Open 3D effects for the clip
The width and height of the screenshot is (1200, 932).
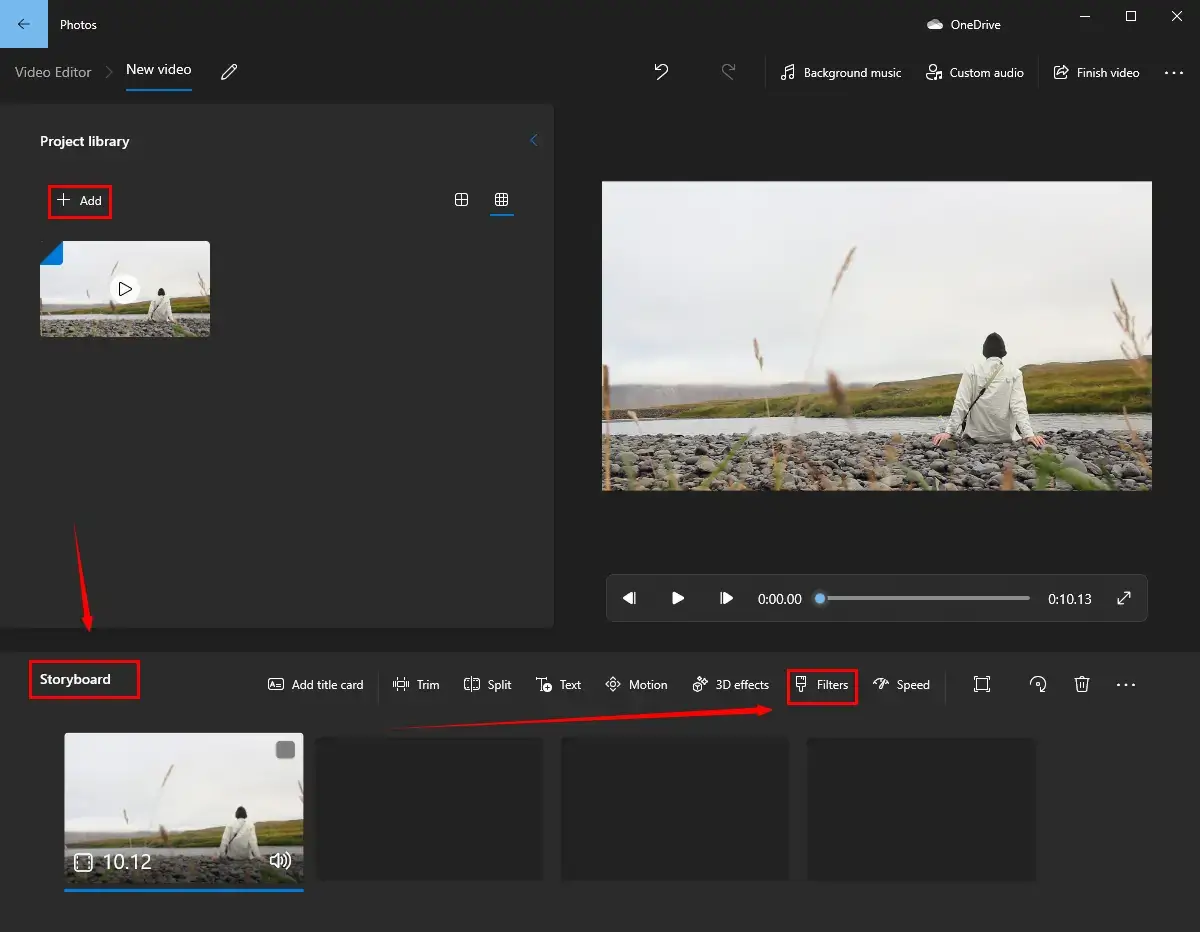730,685
